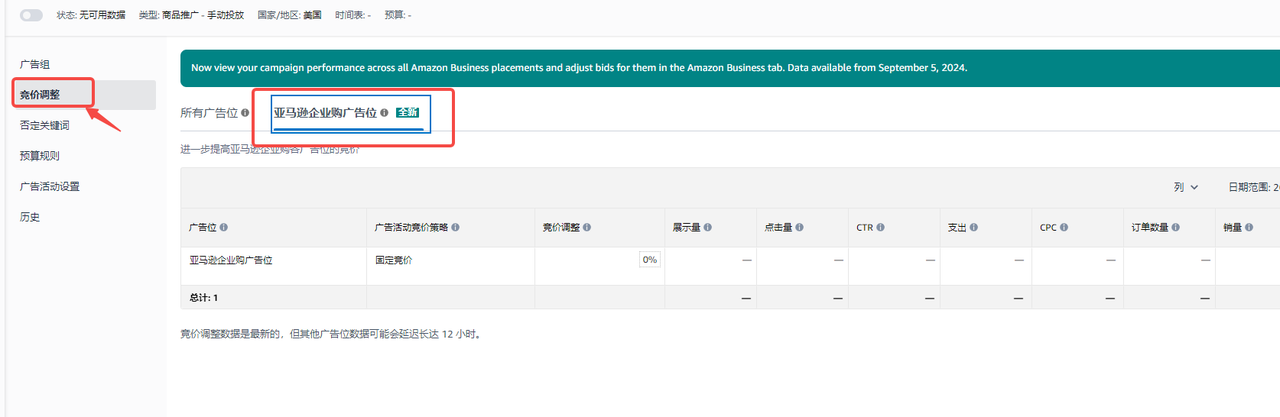Image resolution: width=1280 pixels, height=417 pixels.
Task: Click the 国家/地区: 美国 status text
Action: coord(290,15)
